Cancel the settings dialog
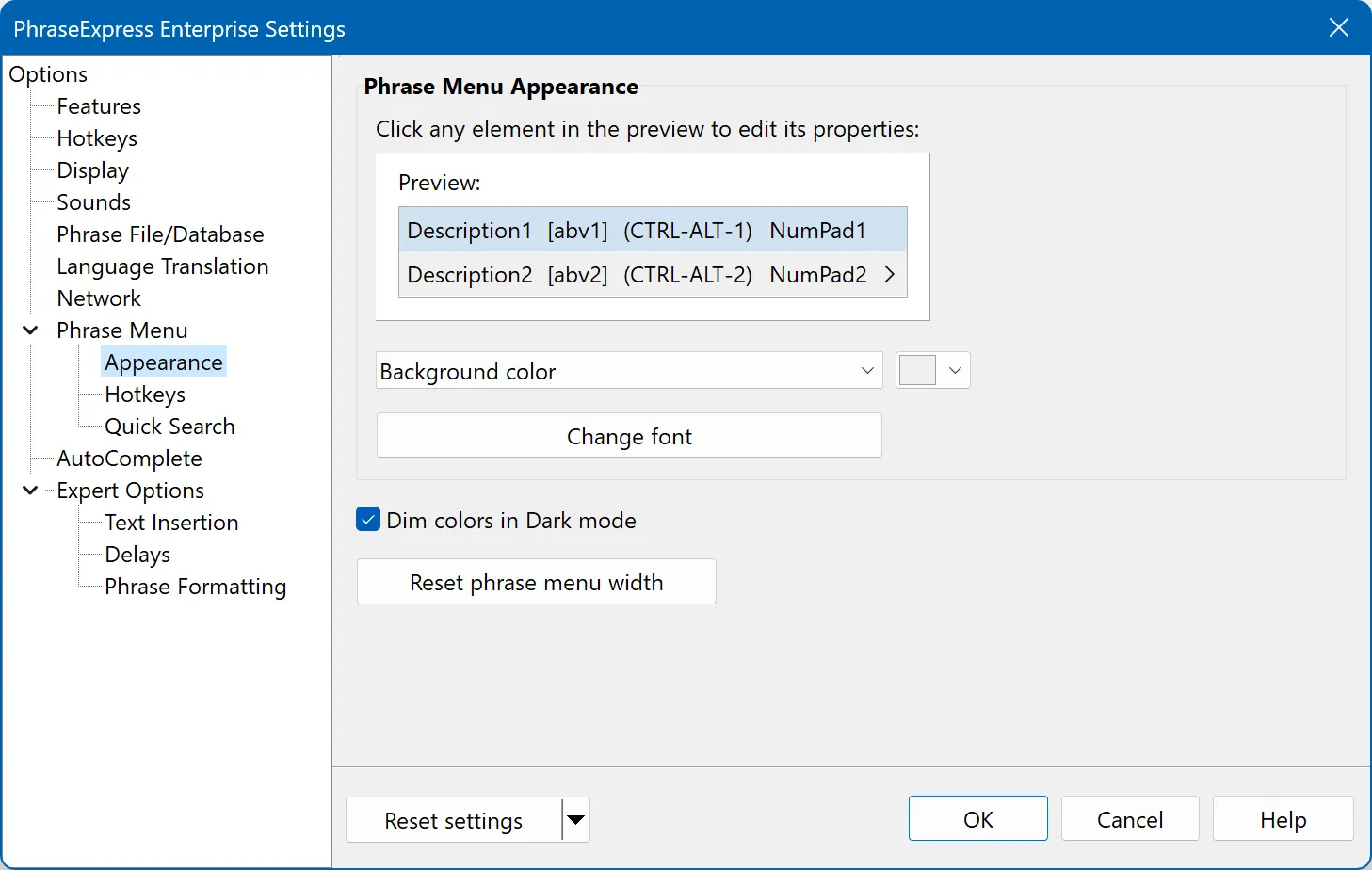1372x870 pixels. [x=1130, y=818]
